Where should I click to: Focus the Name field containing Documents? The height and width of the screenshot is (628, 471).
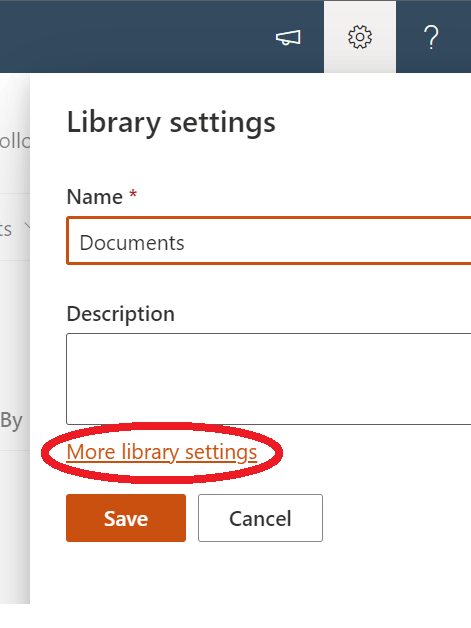point(269,241)
